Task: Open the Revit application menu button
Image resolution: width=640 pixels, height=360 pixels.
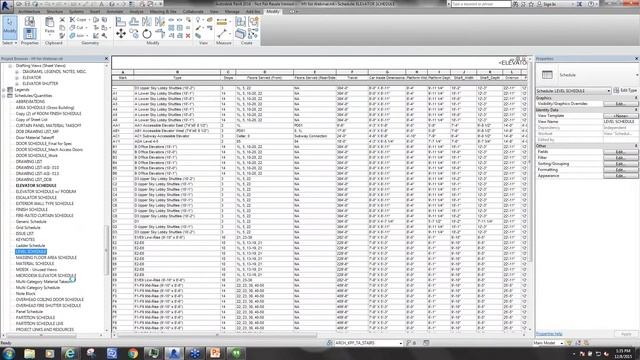Action: [x=6, y=6]
